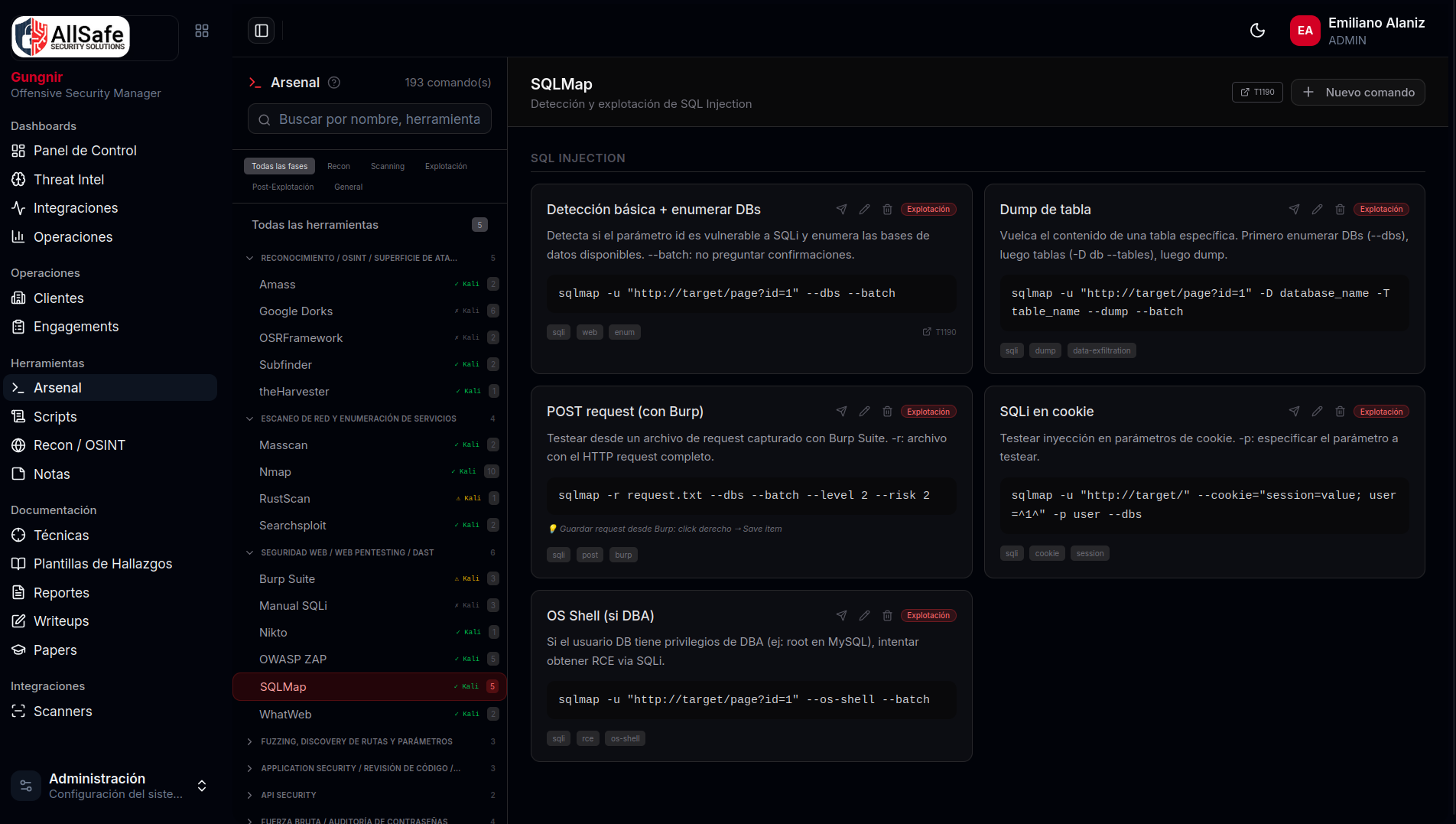The height and width of the screenshot is (824, 1456).
Task: Select Masscan tool
Action: coord(370,445)
